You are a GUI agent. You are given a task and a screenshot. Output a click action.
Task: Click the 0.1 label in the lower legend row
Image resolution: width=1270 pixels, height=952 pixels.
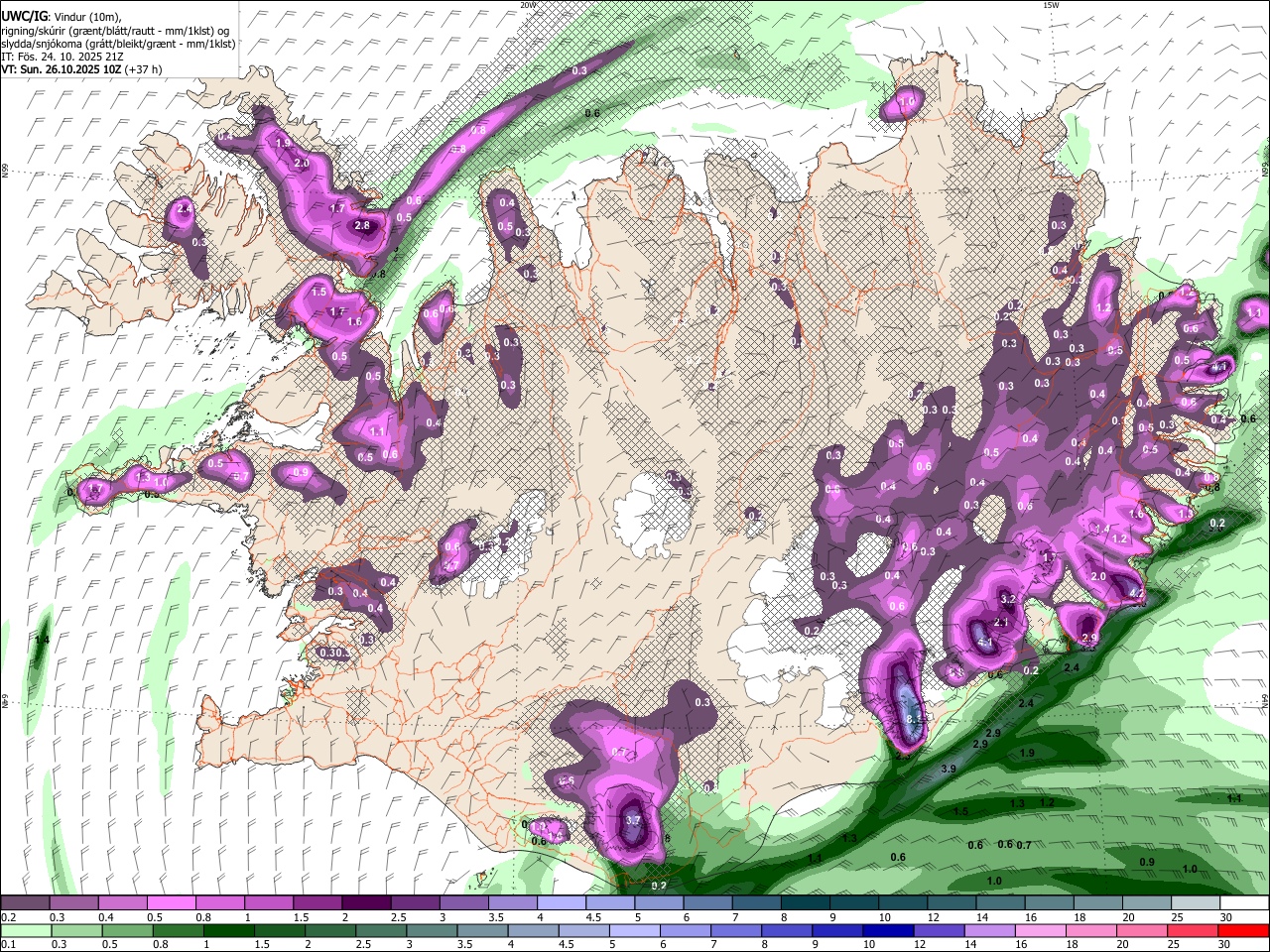[9, 945]
